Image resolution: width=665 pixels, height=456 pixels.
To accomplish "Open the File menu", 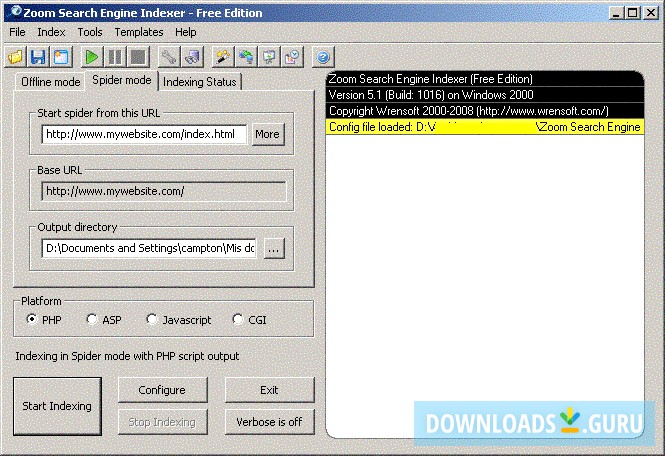I will coord(17,32).
